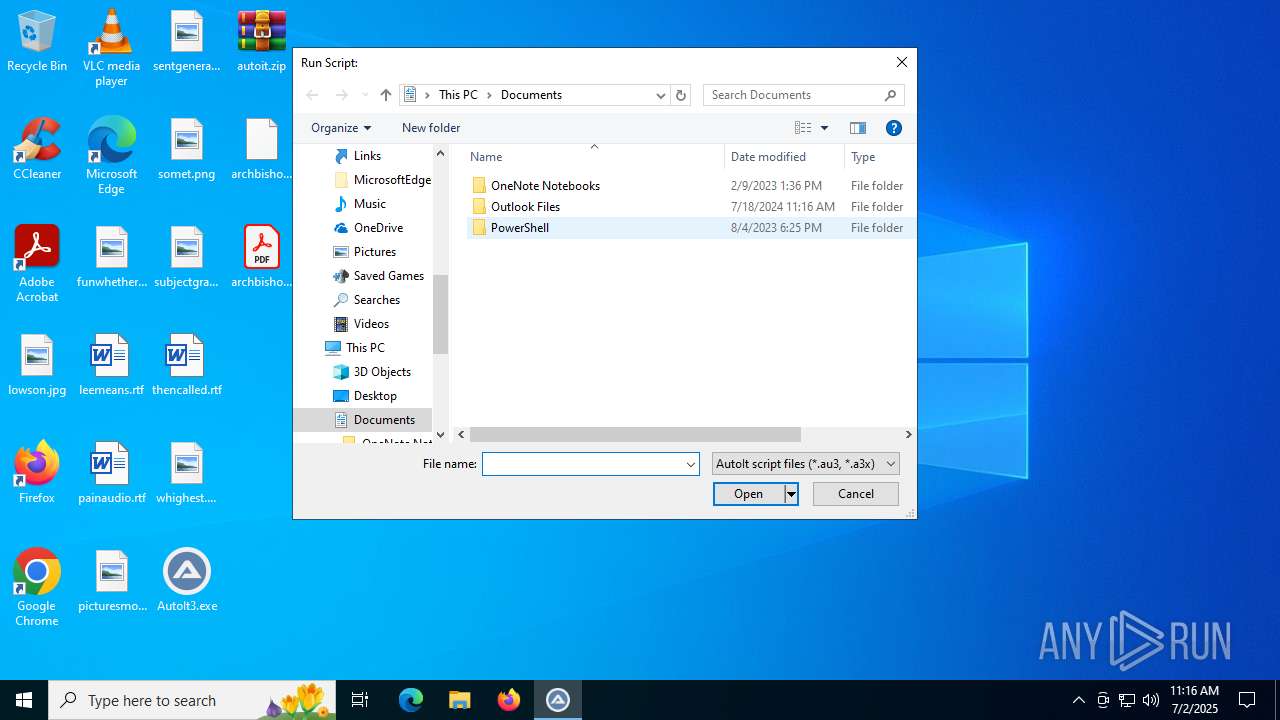The width and height of the screenshot is (1280, 720).
Task: Open Adobe Acrobat desktop shortcut
Action: click(37, 263)
